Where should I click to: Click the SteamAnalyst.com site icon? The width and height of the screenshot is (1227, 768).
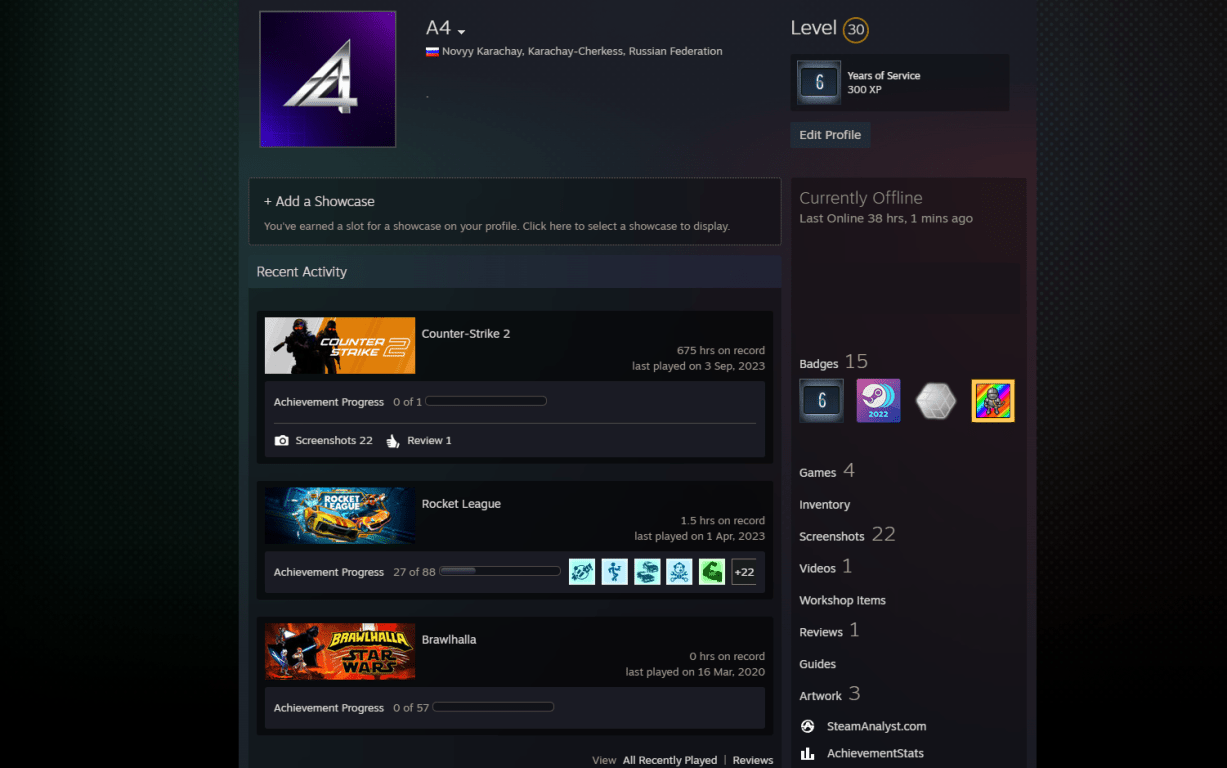pyautogui.click(x=807, y=726)
